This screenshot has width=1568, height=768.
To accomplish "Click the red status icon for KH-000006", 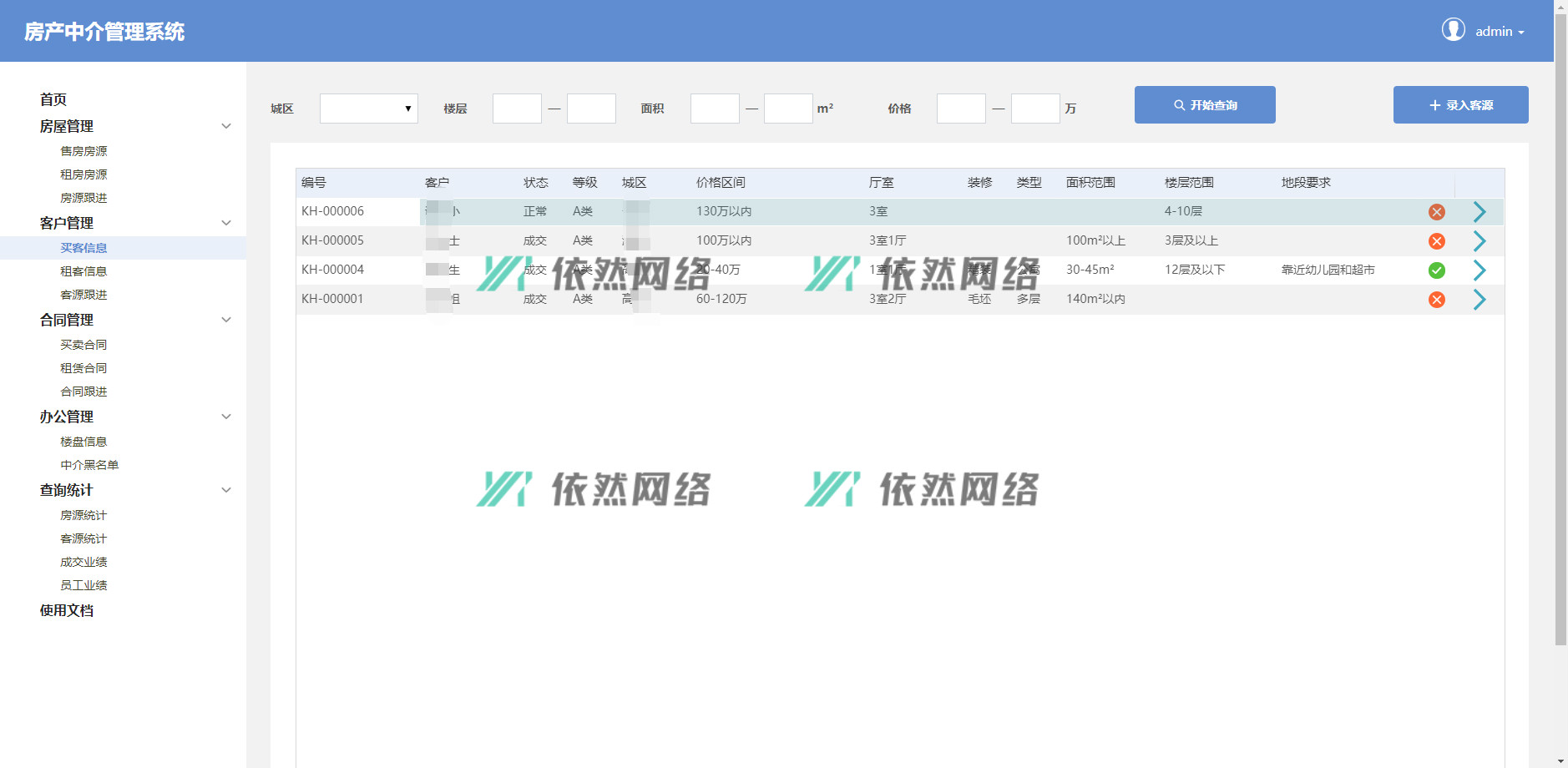I will click(x=1436, y=212).
